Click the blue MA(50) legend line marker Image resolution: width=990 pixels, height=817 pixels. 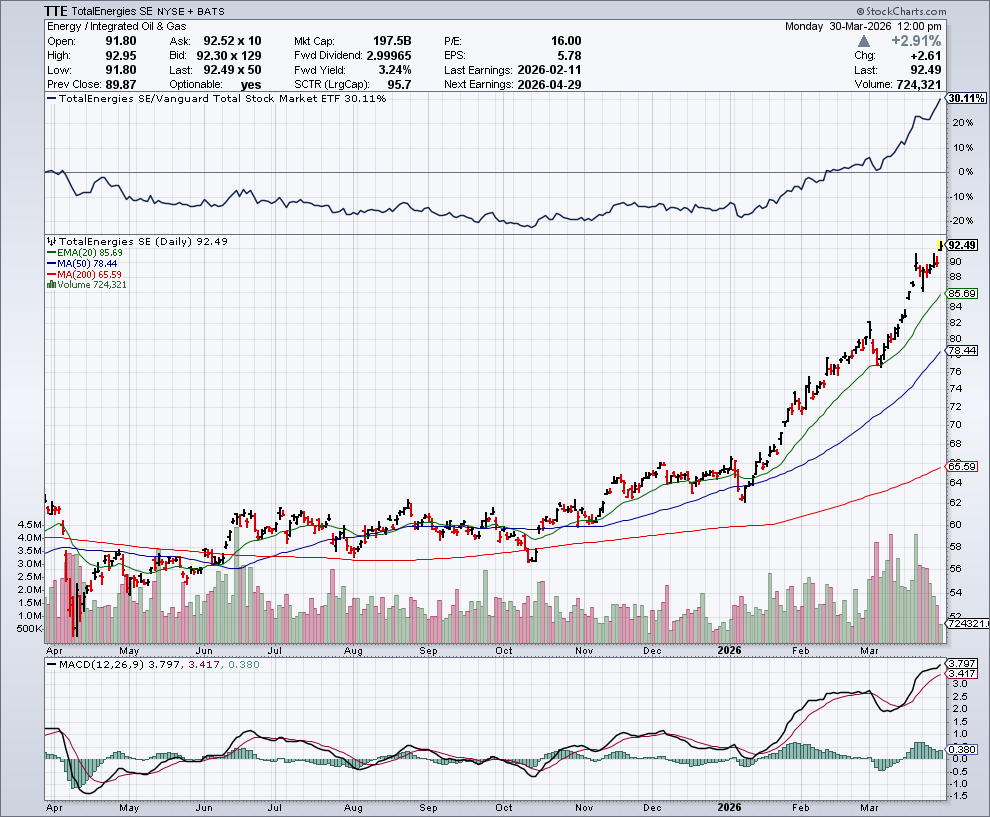tap(52, 264)
